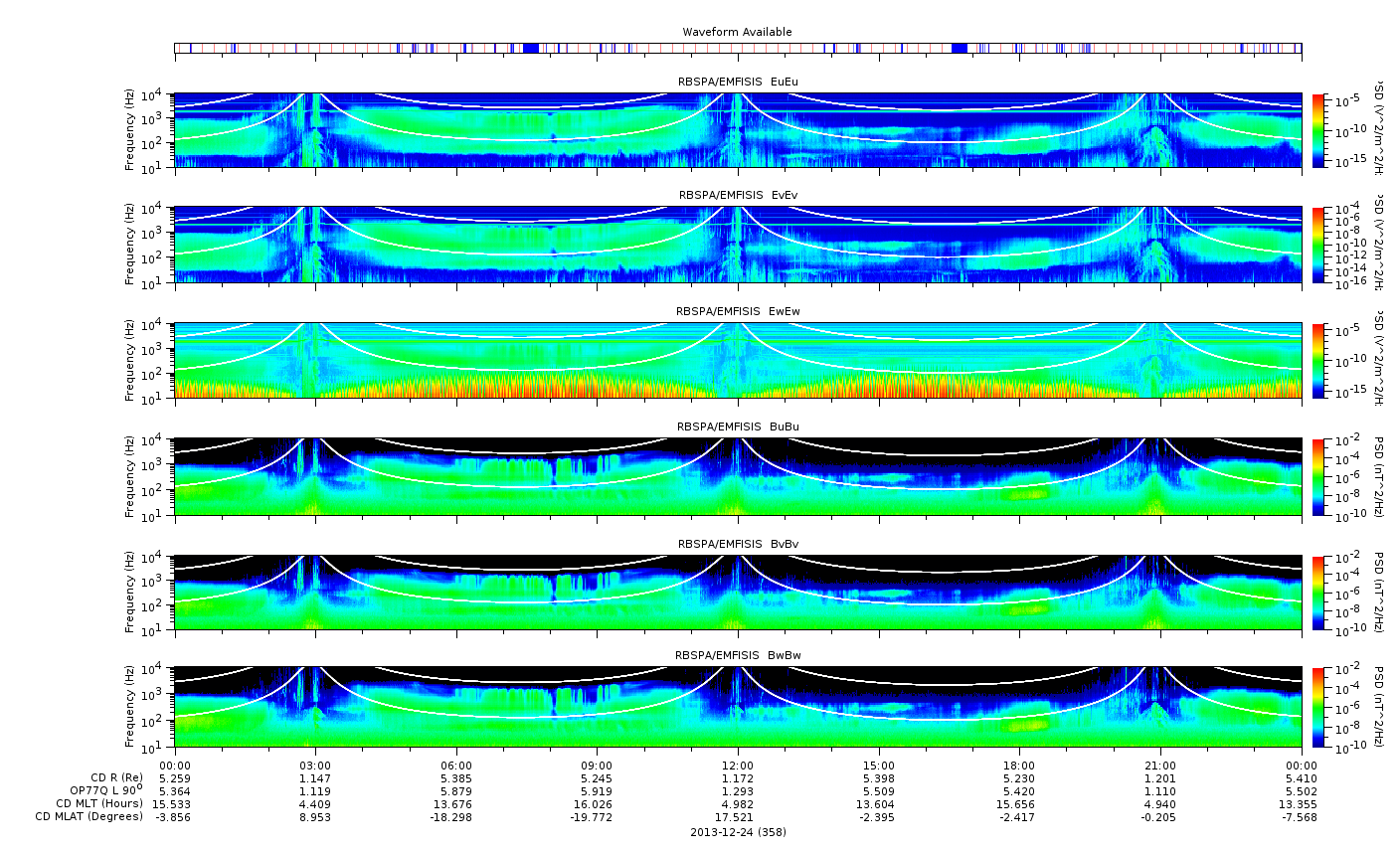Click the BwBw PSD color bar
1400x854 pixels.
(x=1318, y=708)
